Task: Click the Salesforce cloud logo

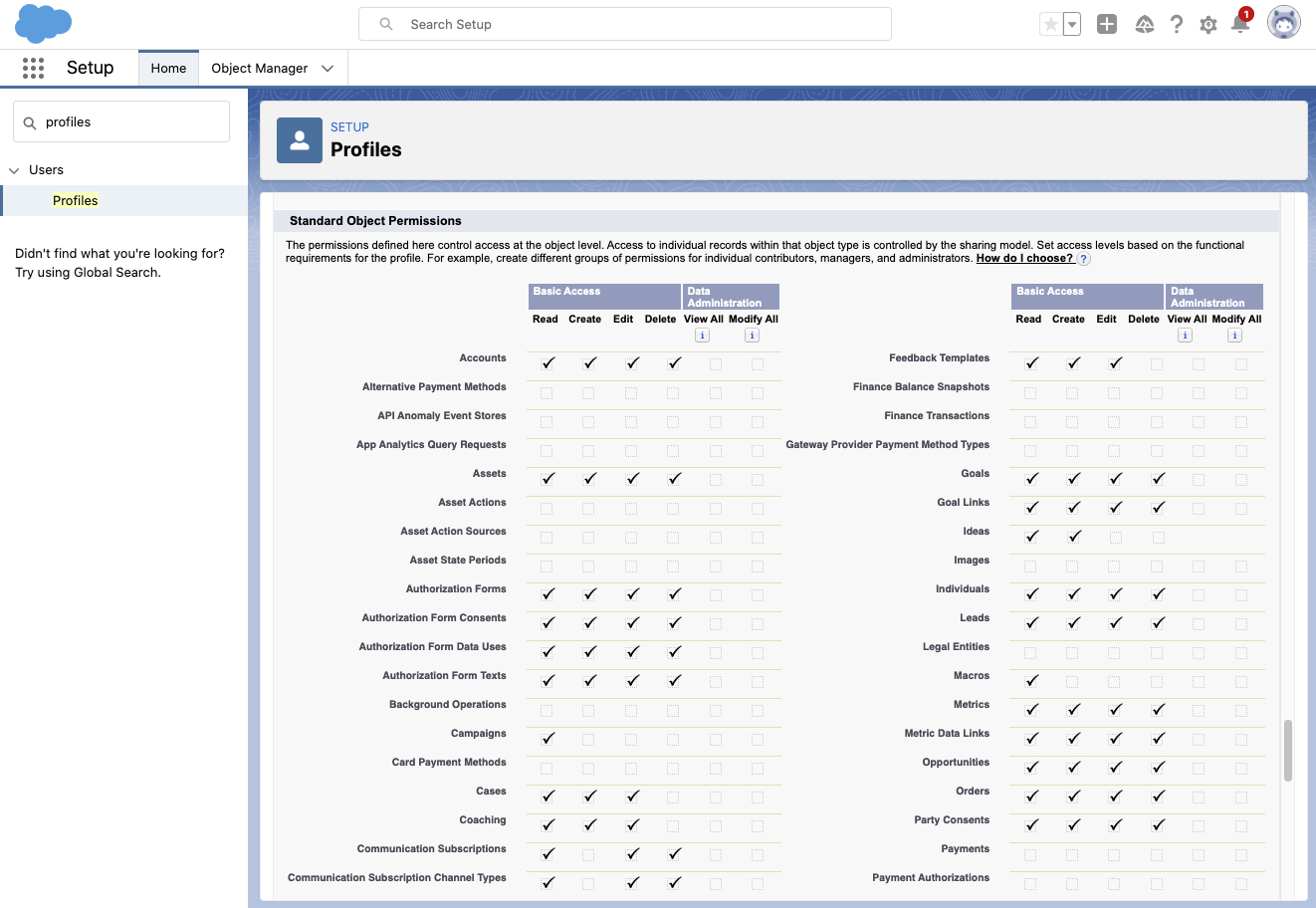Action: pos(43,24)
